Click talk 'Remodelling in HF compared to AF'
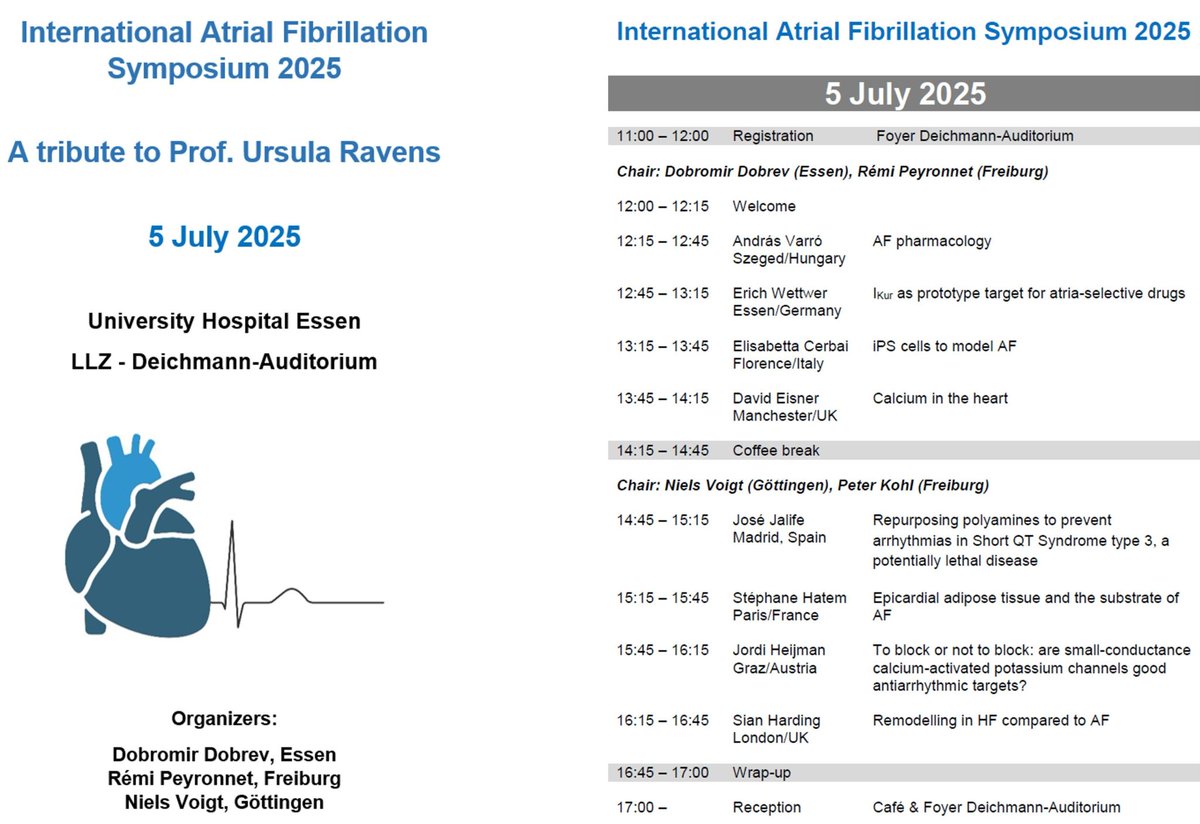1200x824 pixels. [991, 720]
